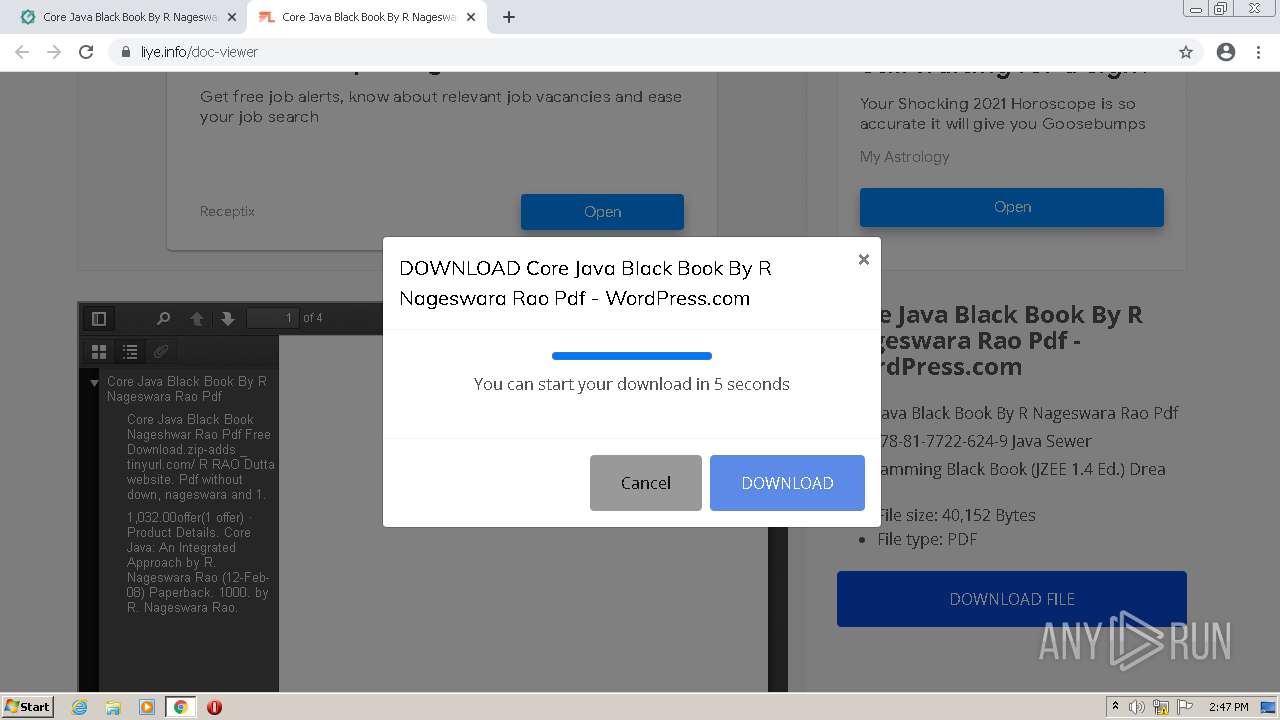This screenshot has width=1280, height=720.
Task: Open a new browser tab
Action: click(509, 17)
